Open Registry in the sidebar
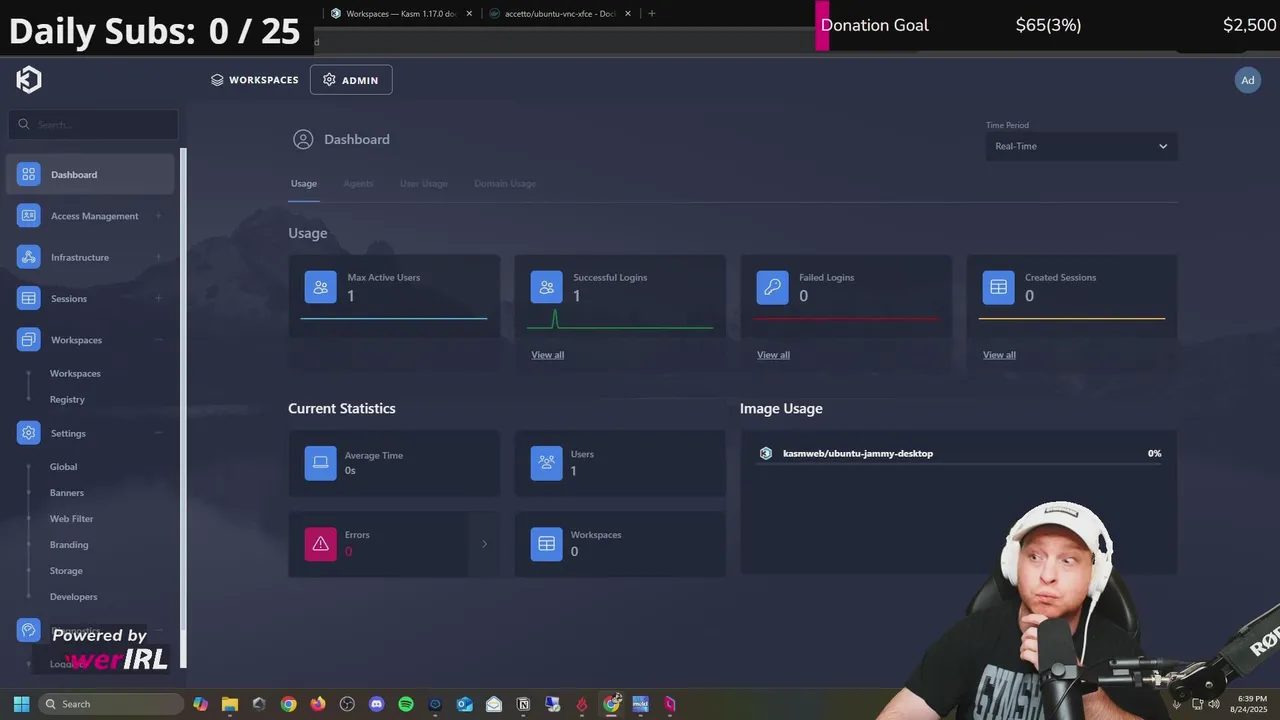This screenshot has height=720, width=1280. [x=67, y=399]
